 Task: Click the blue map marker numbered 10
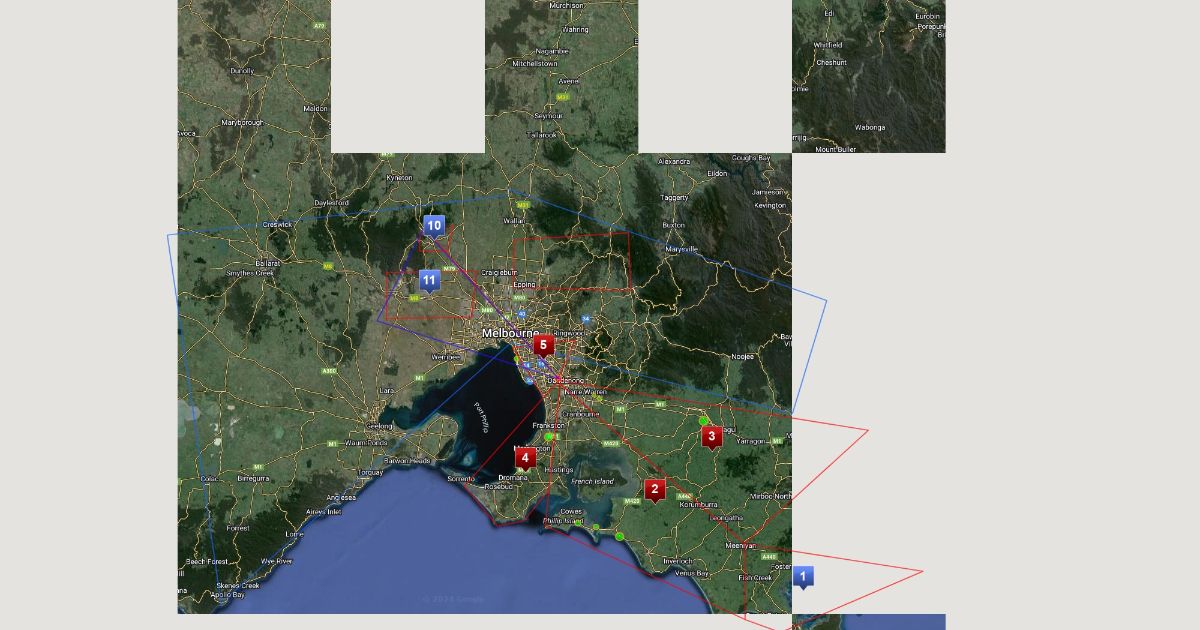click(433, 226)
